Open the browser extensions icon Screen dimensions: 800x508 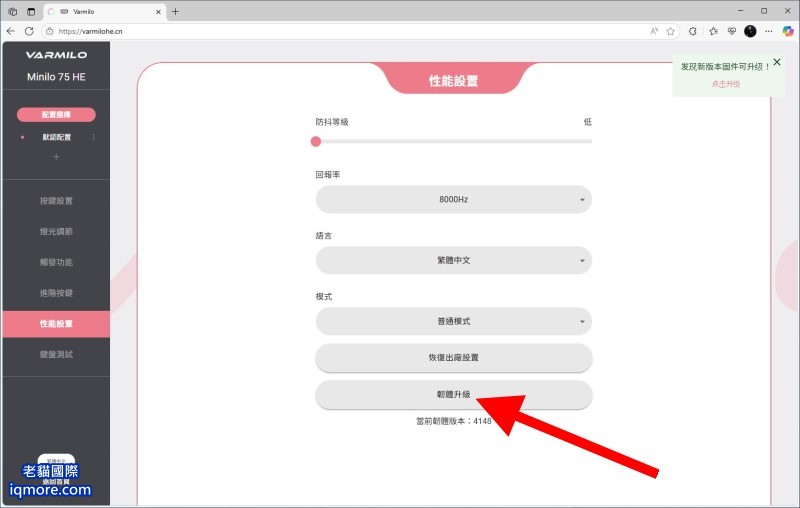692,31
